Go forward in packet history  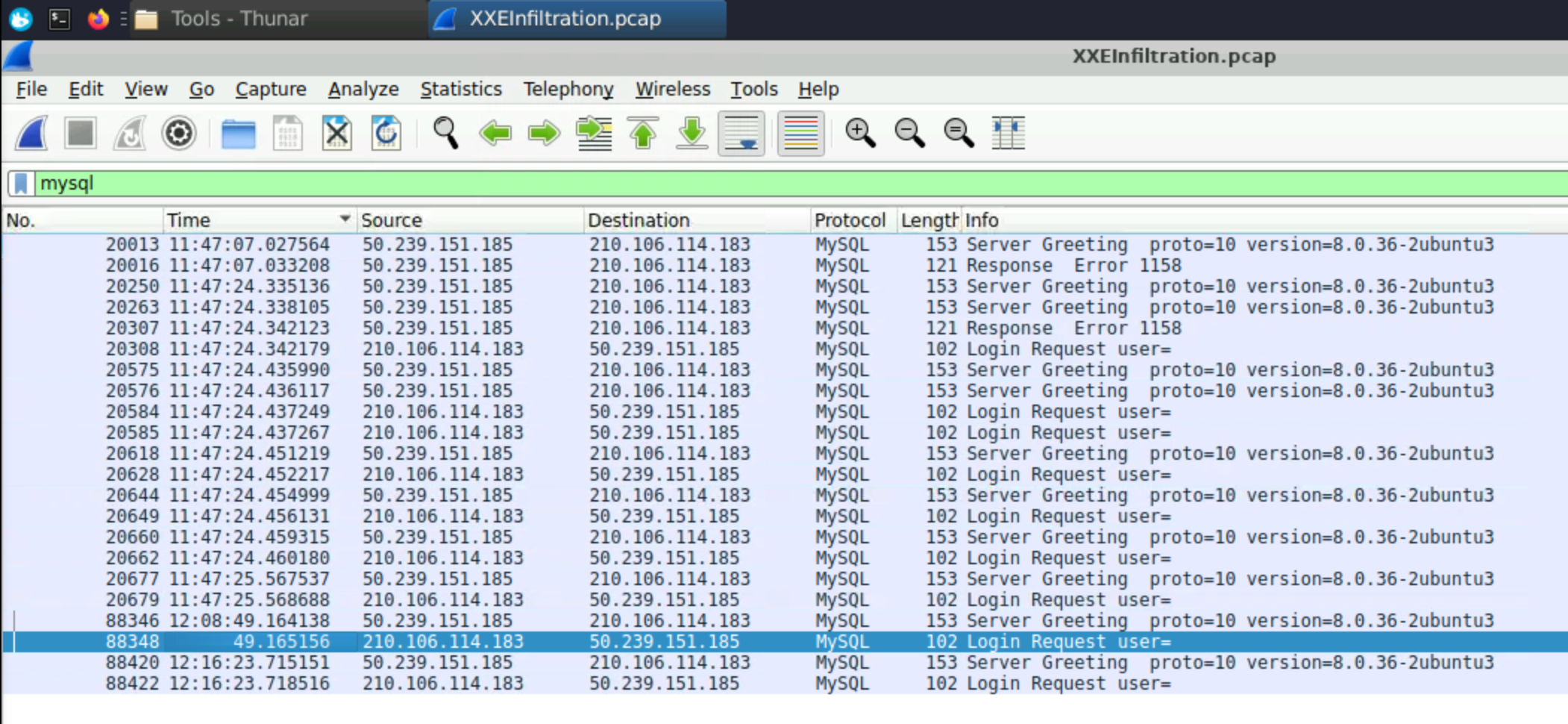pos(545,134)
